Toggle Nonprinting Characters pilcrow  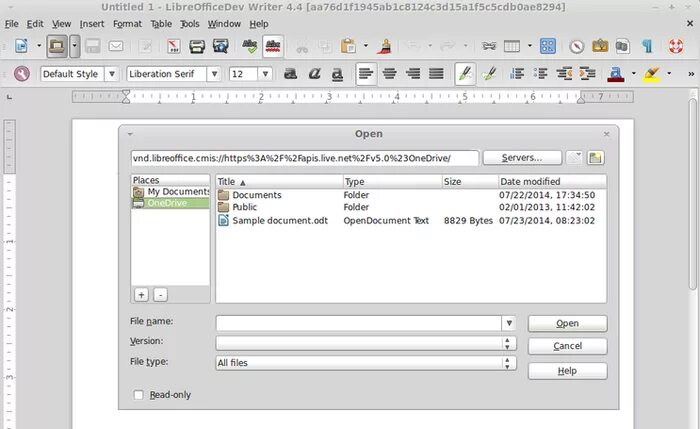[x=647, y=46]
